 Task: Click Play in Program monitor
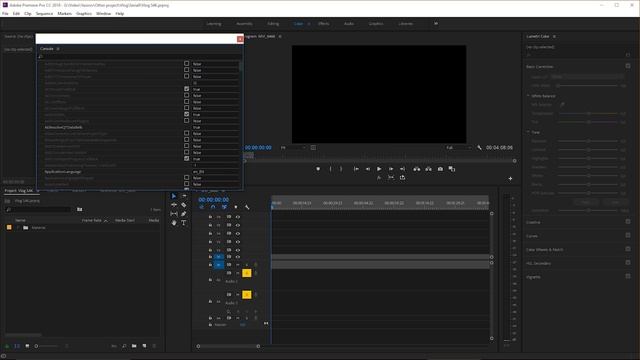pyautogui.click(x=379, y=169)
